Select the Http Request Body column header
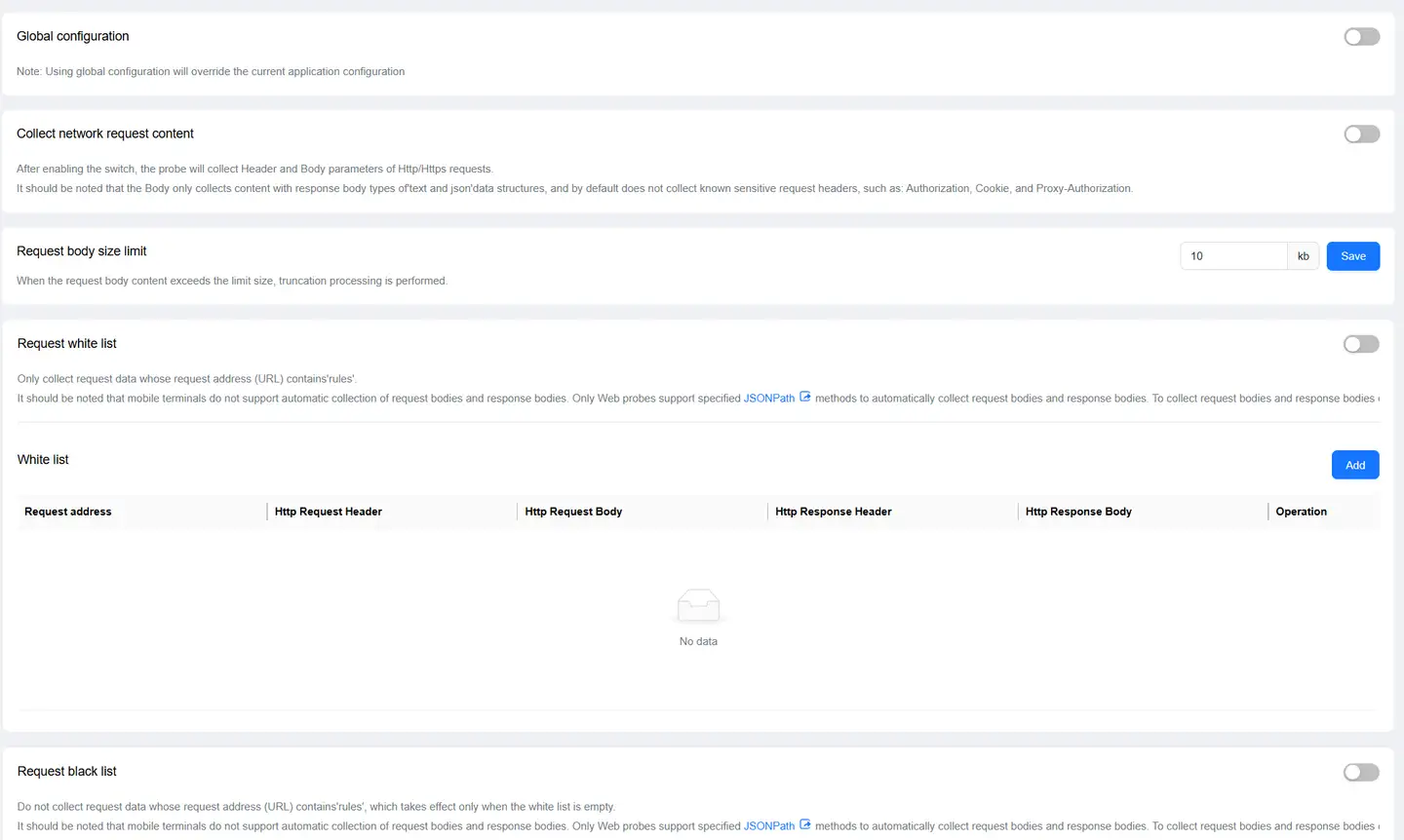This screenshot has height=840, width=1404. 573,512
